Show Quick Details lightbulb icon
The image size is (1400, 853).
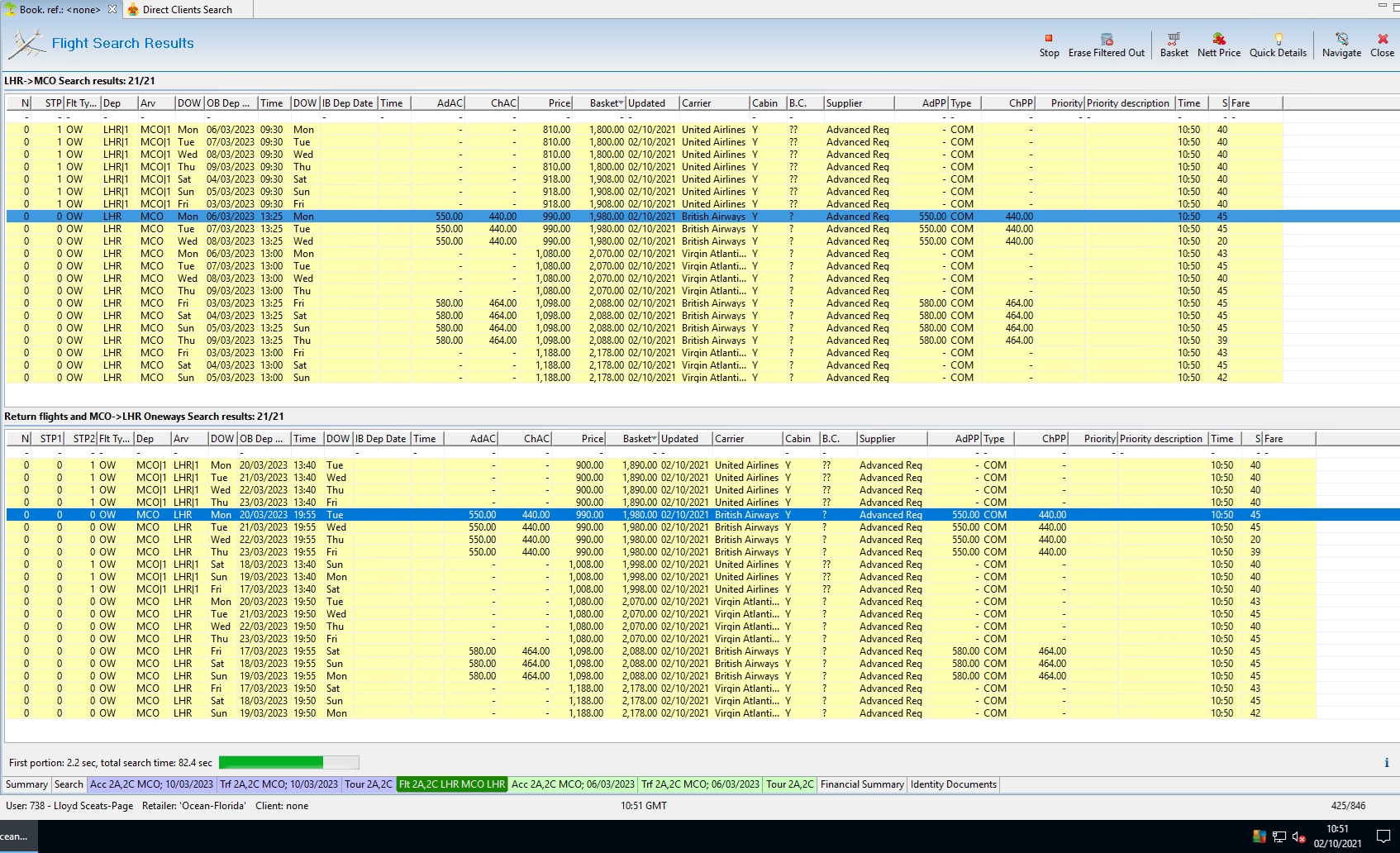click(1278, 39)
